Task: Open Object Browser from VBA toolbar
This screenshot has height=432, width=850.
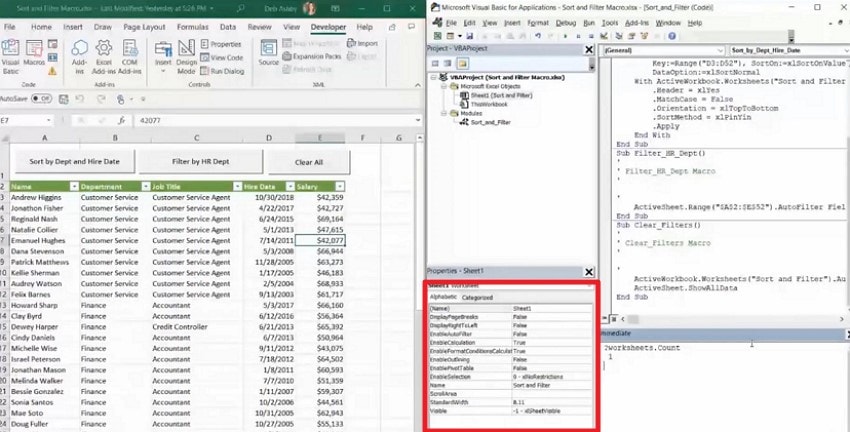Action: point(645,36)
